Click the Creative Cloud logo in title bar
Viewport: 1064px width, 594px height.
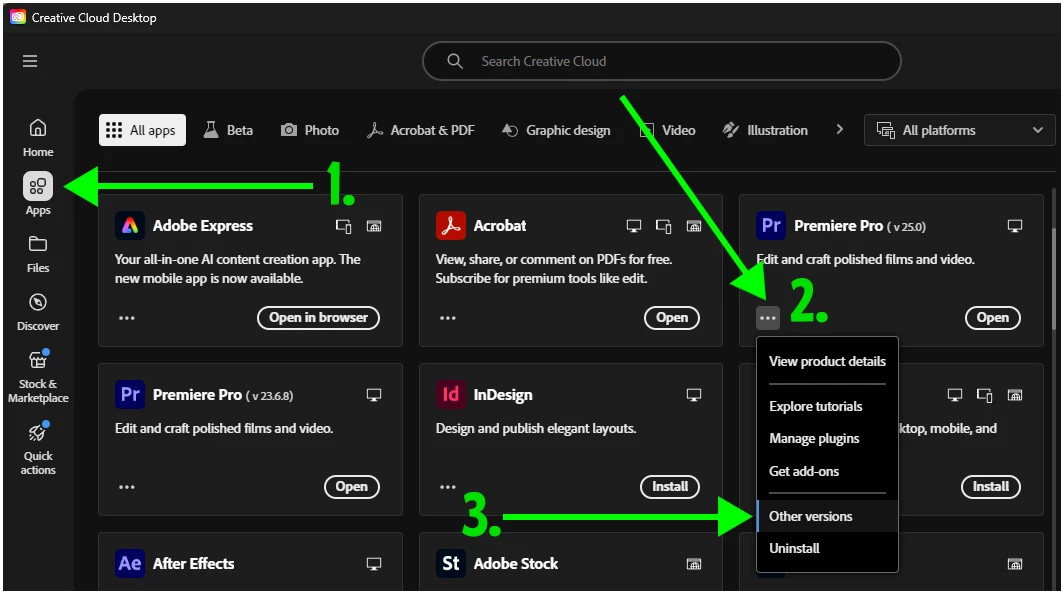(x=18, y=17)
